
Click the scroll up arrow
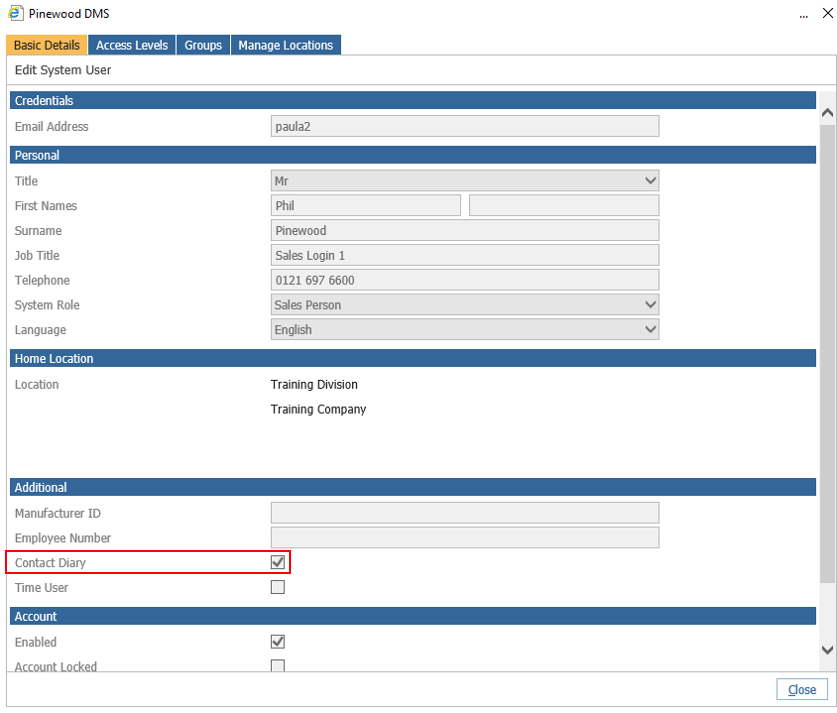coord(827,113)
